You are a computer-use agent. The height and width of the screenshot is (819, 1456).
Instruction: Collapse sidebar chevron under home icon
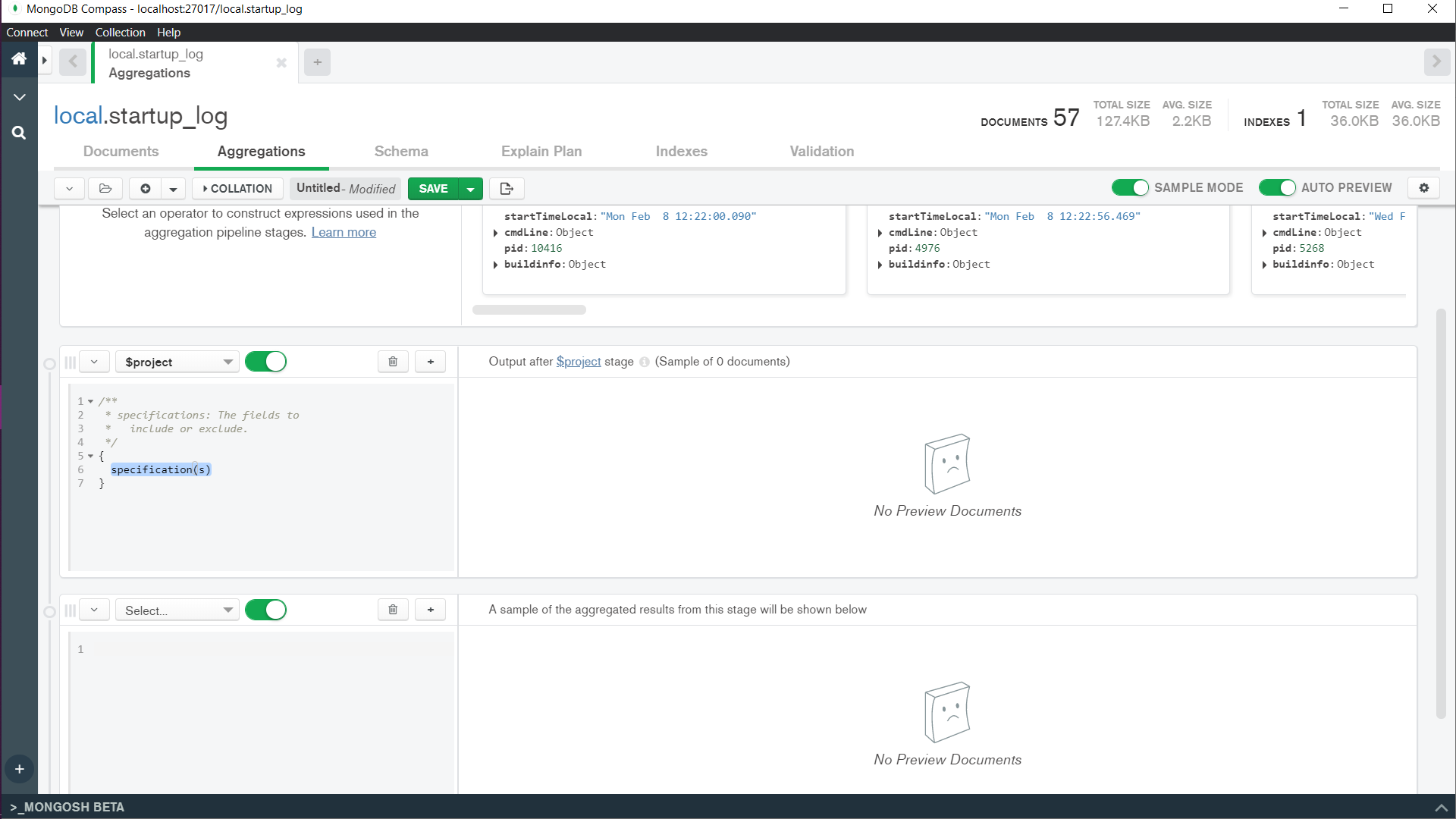pos(19,97)
